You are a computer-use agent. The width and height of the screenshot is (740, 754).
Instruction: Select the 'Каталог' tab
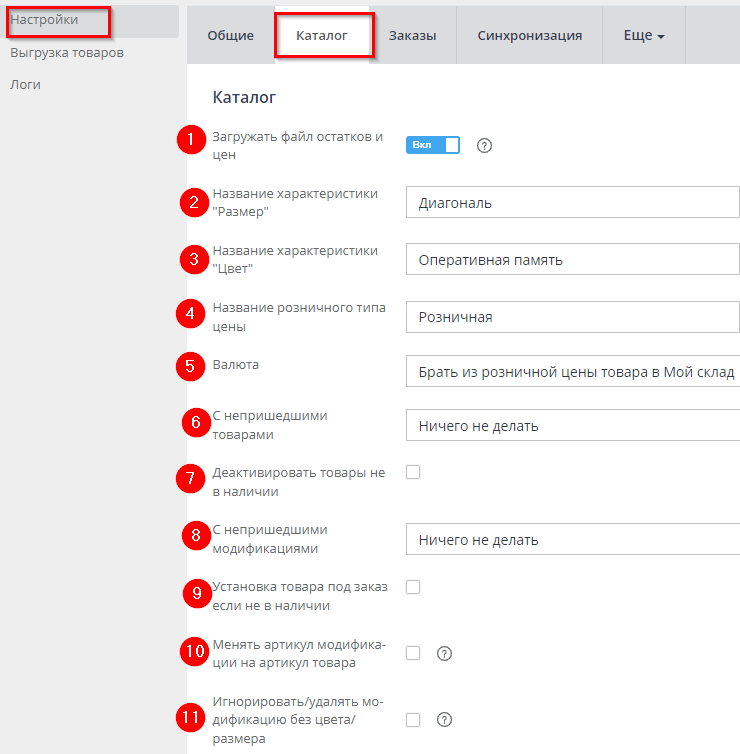[322, 36]
